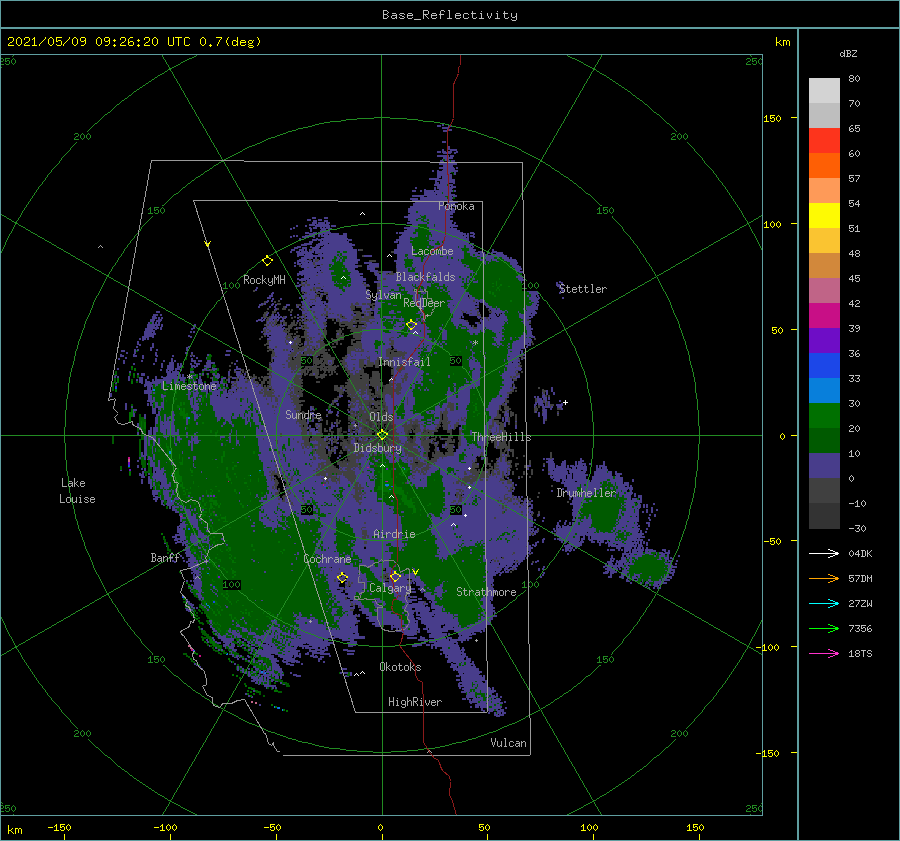Click the Lacombe town label
The image size is (900, 841).
pyautogui.click(x=432, y=251)
